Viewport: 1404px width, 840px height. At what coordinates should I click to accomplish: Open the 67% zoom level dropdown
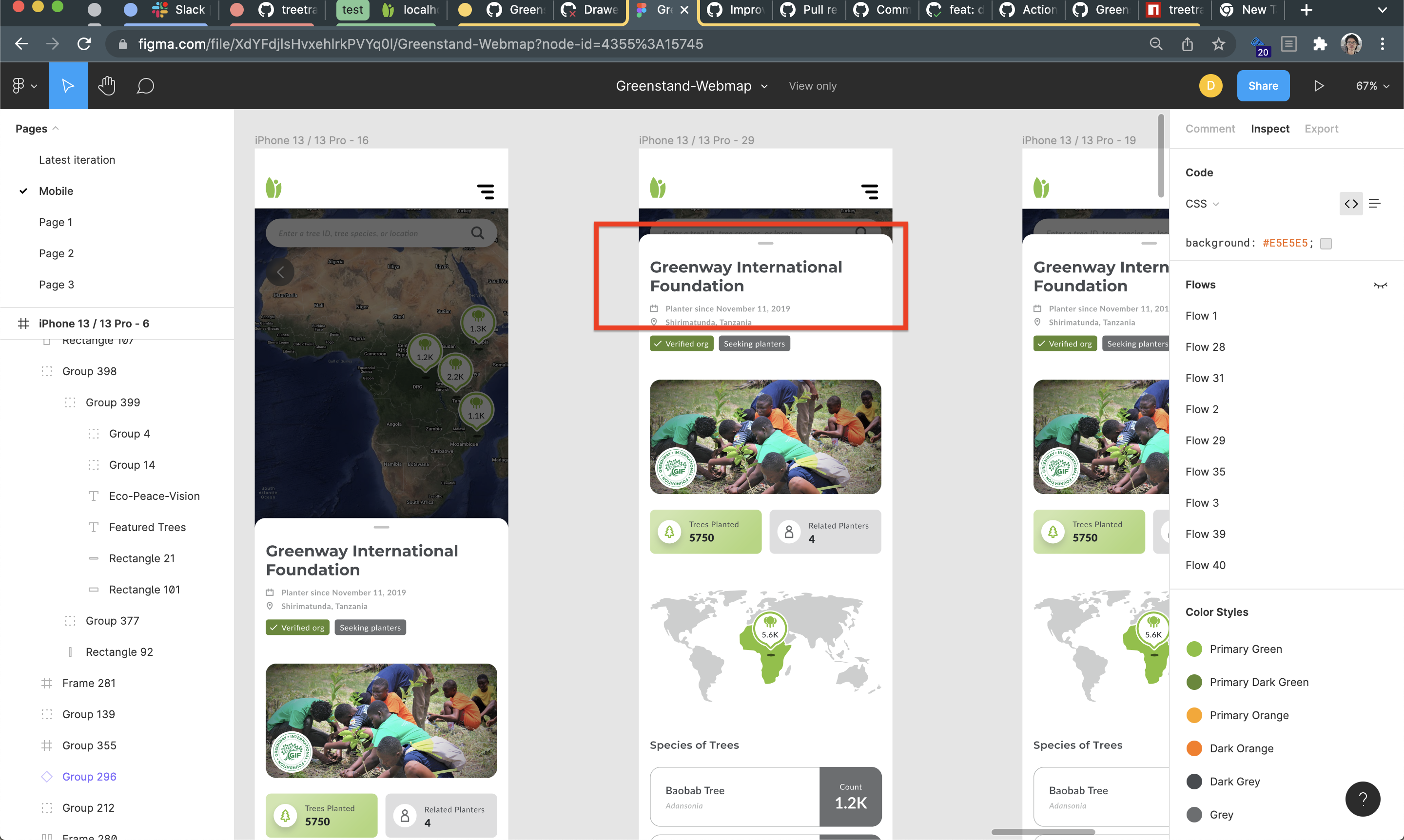click(x=1370, y=85)
